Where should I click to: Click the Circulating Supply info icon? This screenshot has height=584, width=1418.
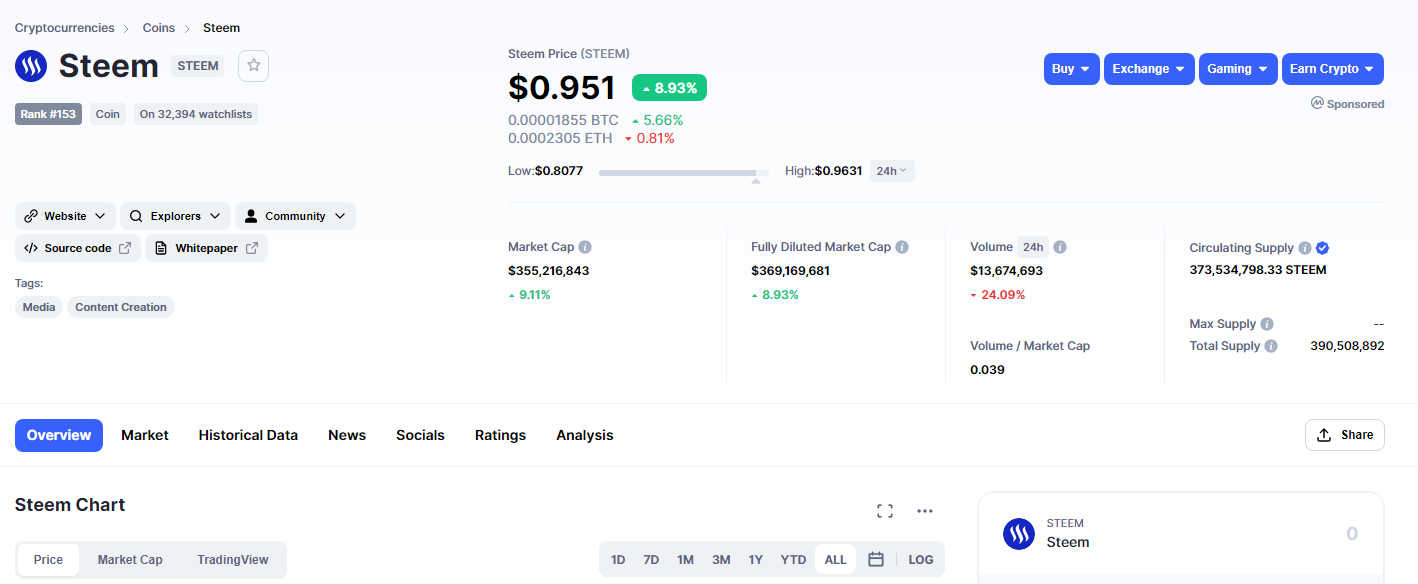pos(1304,248)
